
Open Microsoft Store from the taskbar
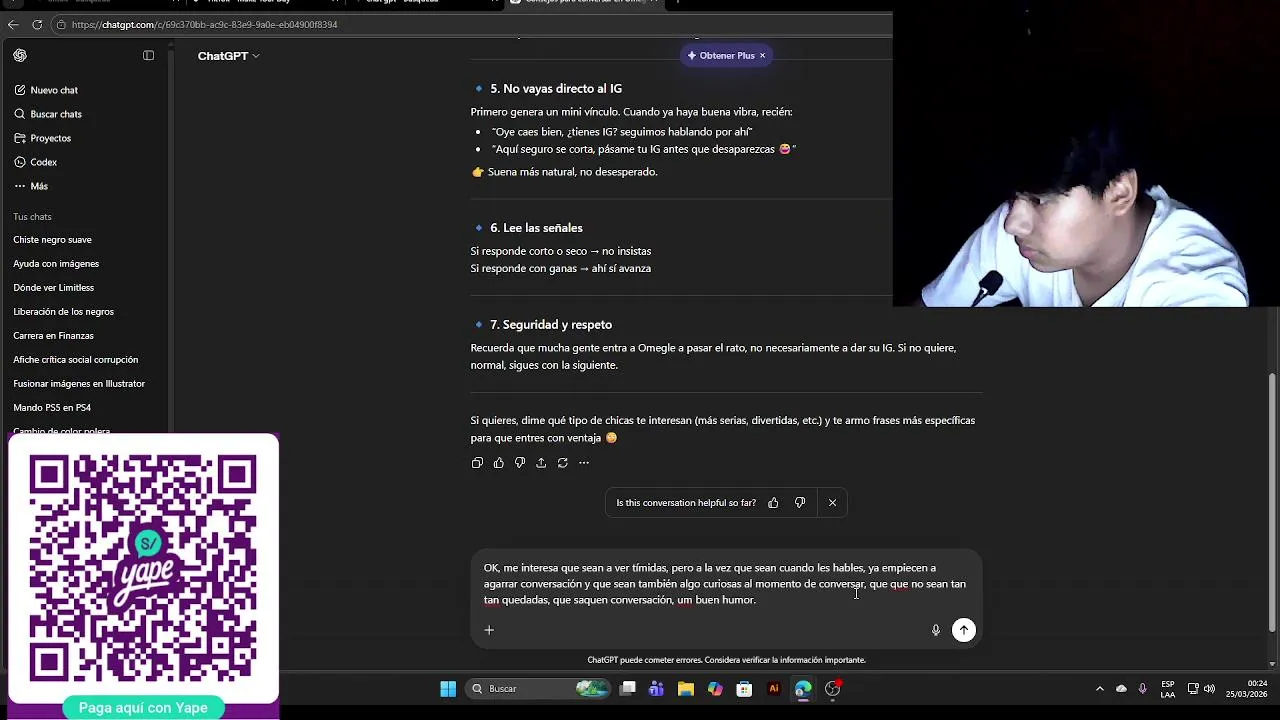click(744, 689)
